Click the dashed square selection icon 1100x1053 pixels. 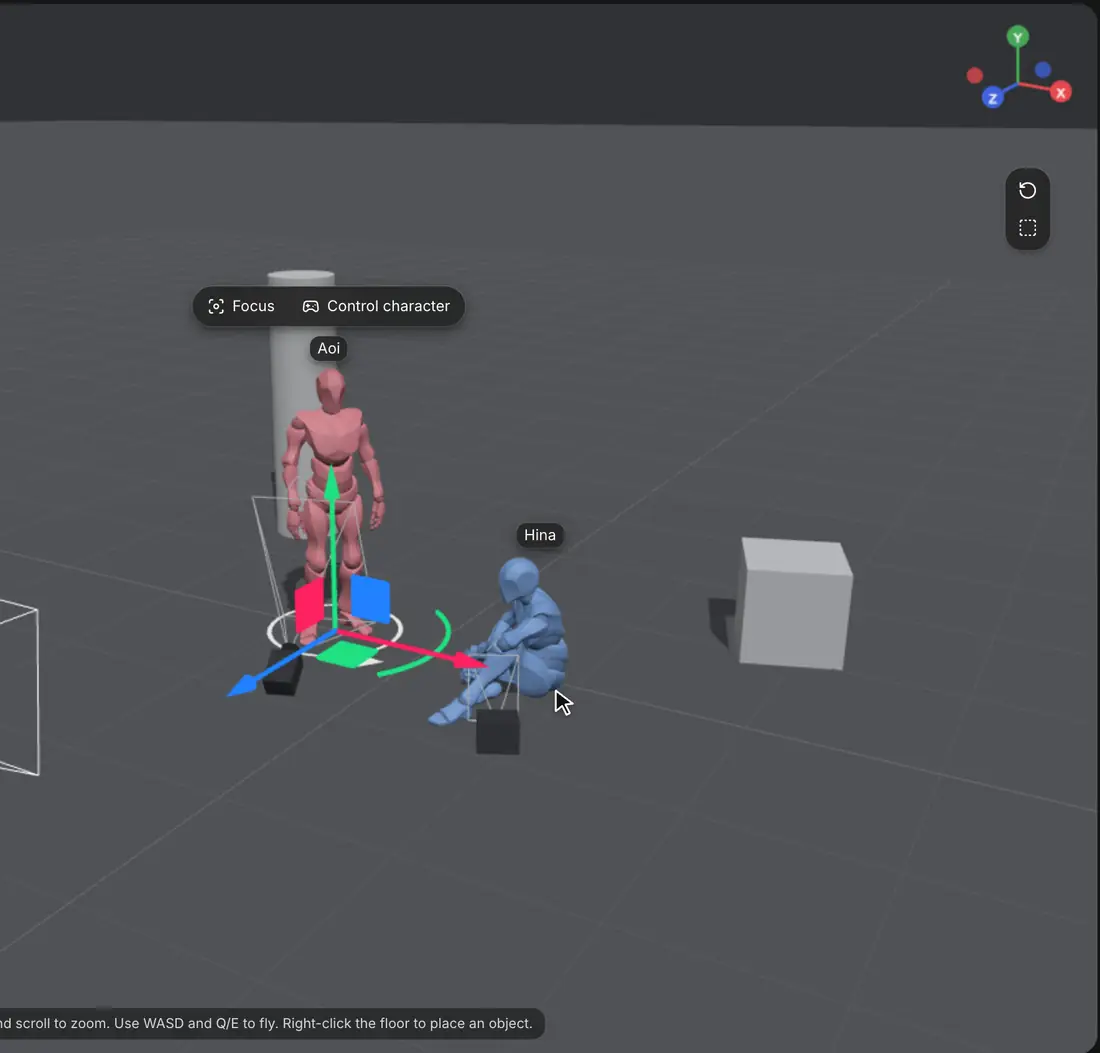coord(1027,227)
